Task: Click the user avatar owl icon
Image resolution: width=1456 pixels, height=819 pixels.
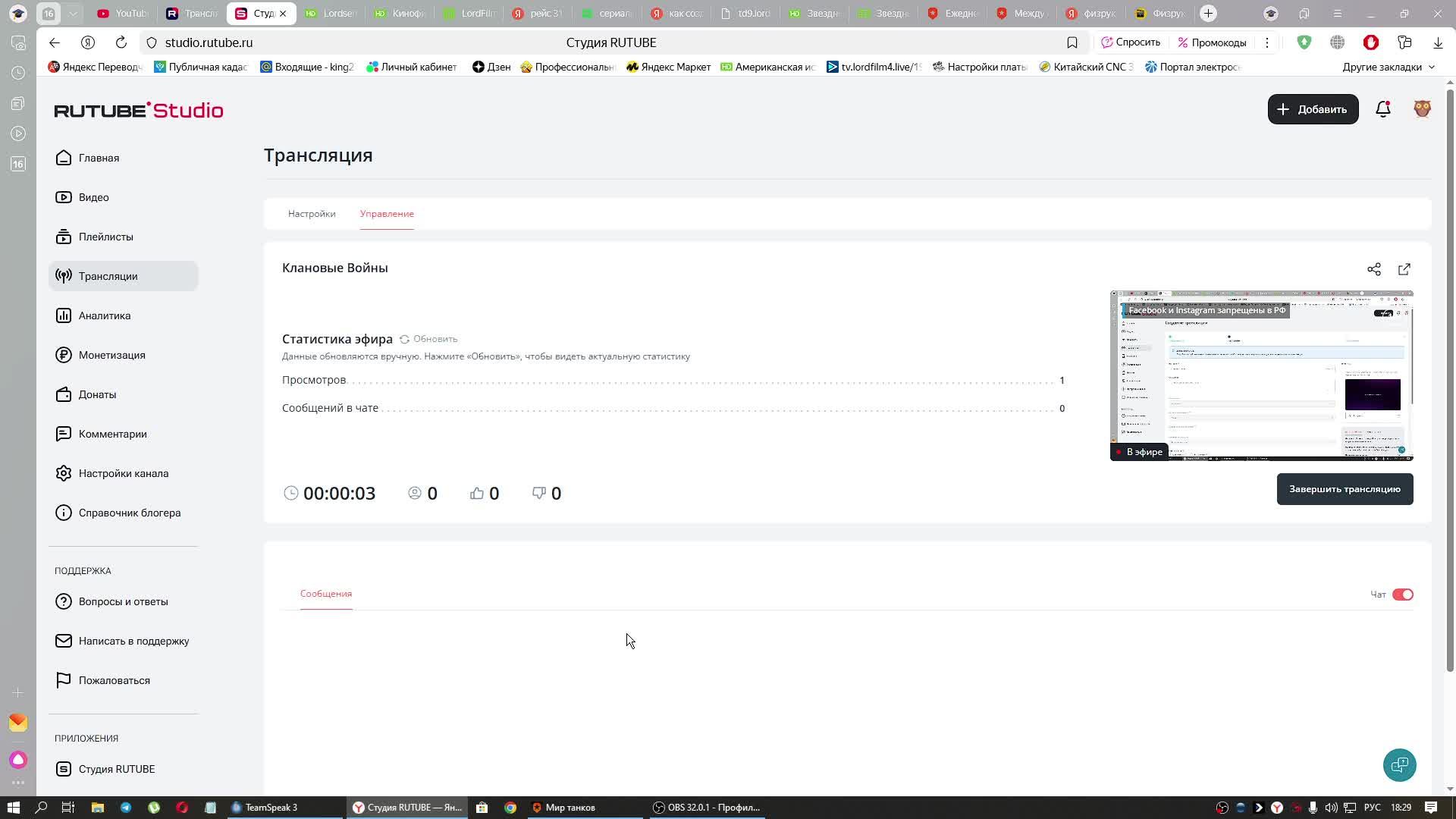Action: [1422, 109]
